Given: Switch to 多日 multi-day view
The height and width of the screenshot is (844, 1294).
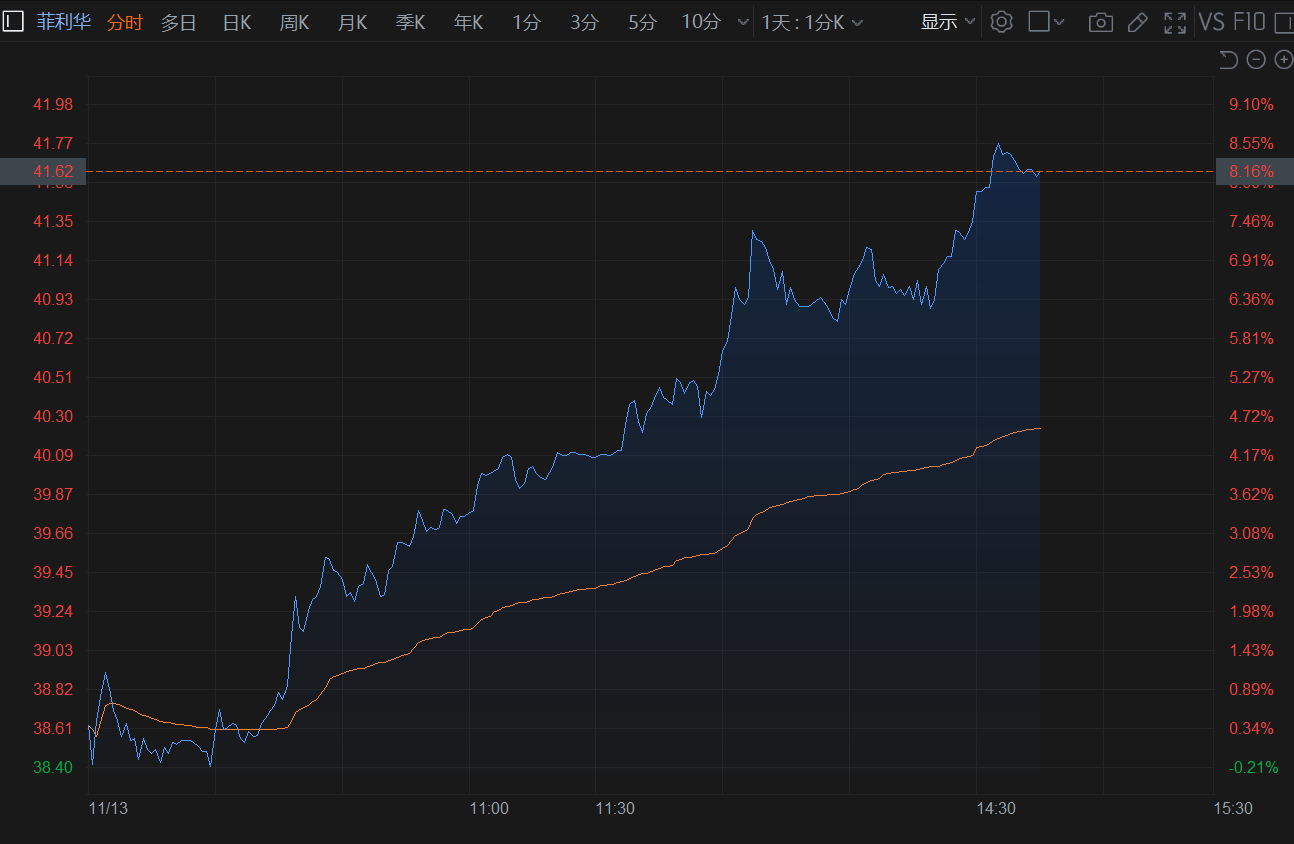Looking at the screenshot, I should pos(179,22).
